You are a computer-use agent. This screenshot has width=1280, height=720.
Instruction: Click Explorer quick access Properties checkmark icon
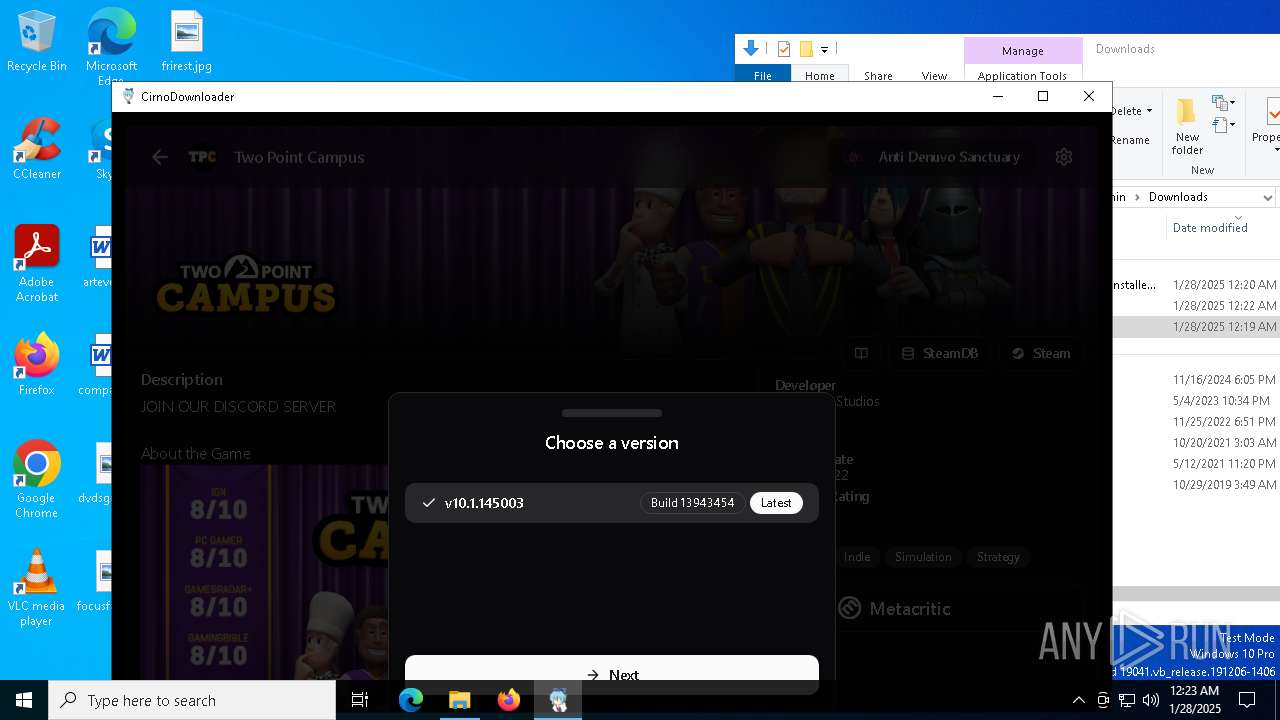coord(784,49)
